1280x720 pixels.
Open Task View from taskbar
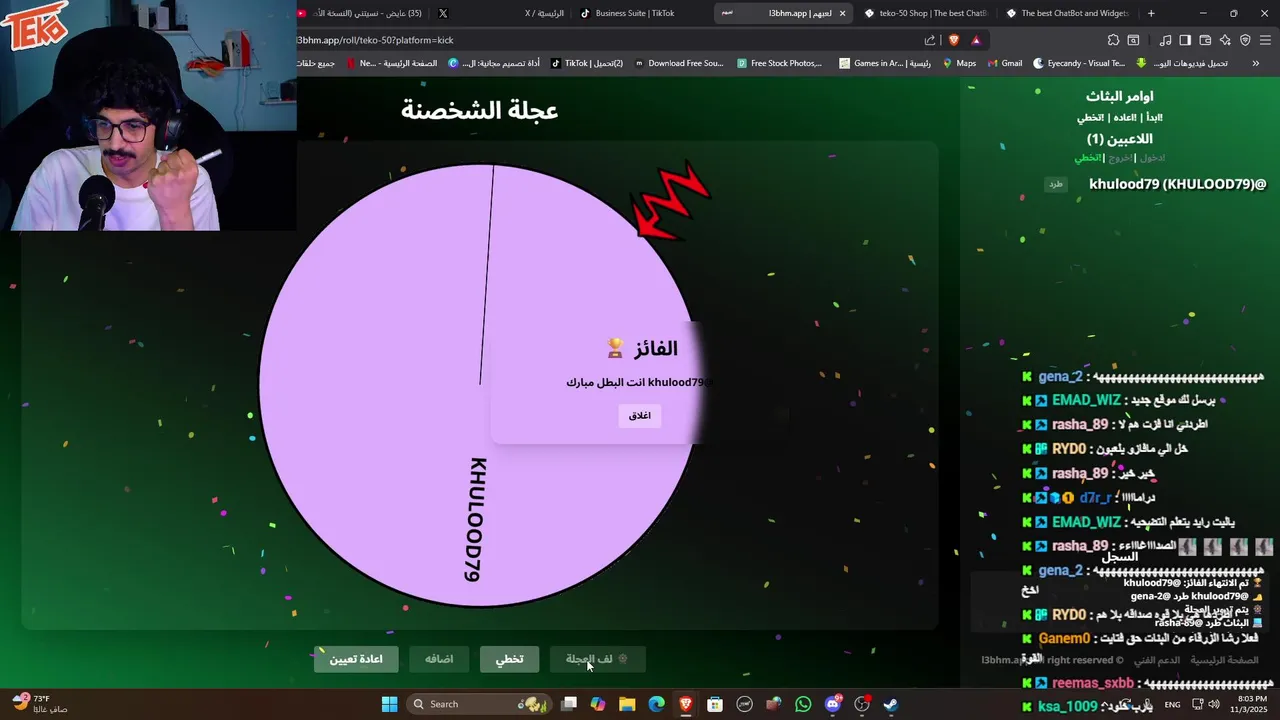coord(568,704)
